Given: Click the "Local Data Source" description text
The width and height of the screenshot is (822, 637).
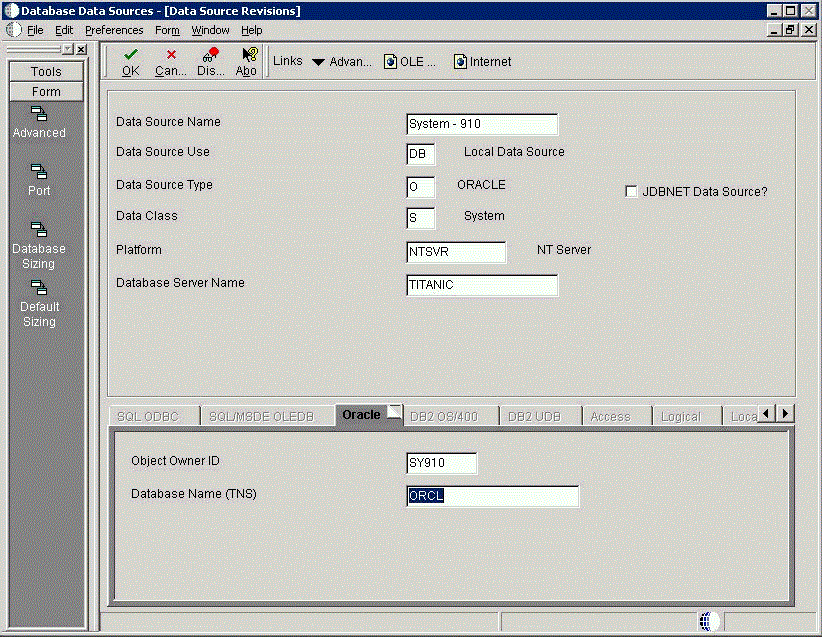Looking at the screenshot, I should [514, 152].
